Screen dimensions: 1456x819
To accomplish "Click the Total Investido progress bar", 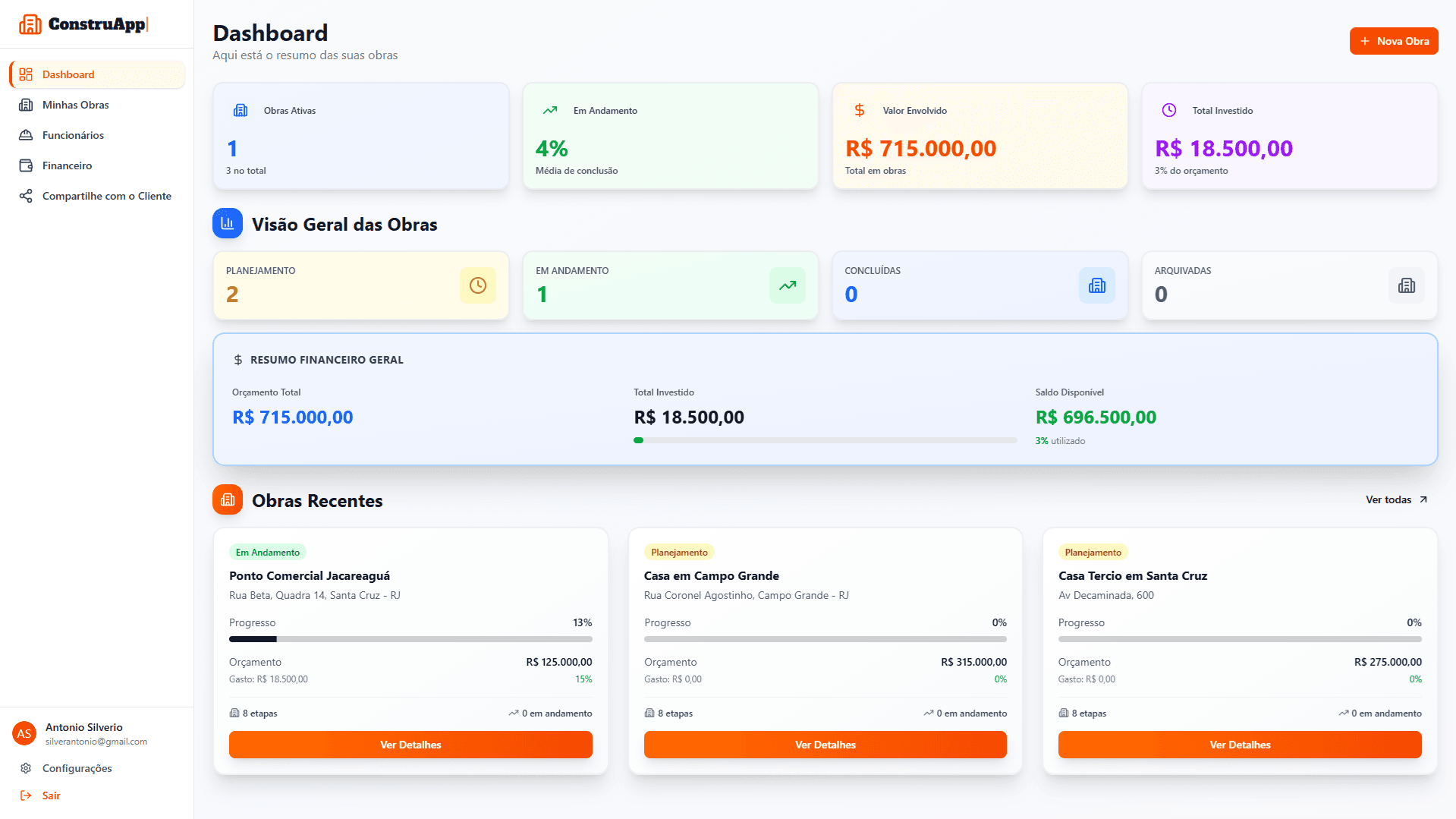I will [825, 439].
